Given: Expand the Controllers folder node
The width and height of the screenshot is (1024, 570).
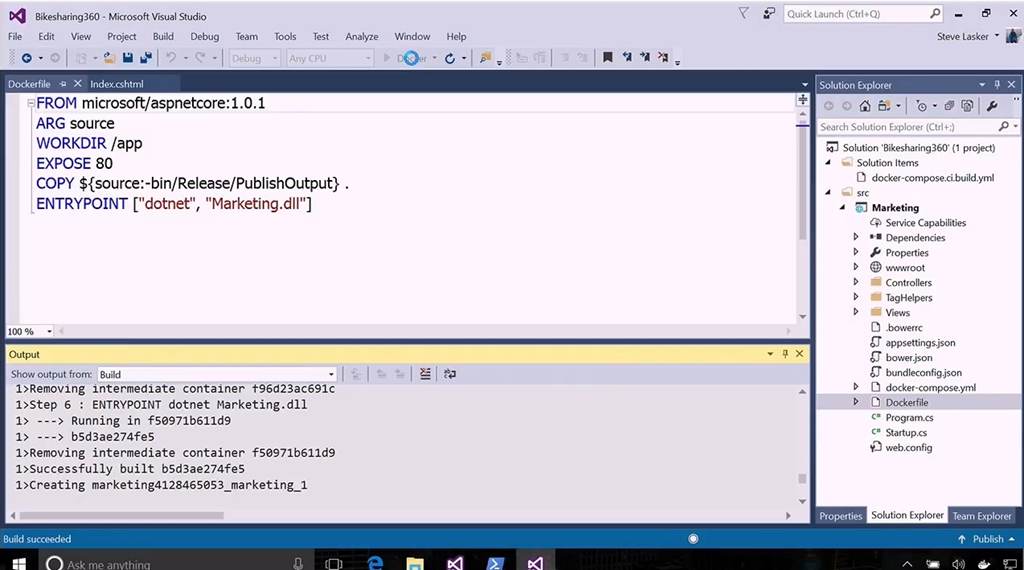Looking at the screenshot, I should coord(856,283).
